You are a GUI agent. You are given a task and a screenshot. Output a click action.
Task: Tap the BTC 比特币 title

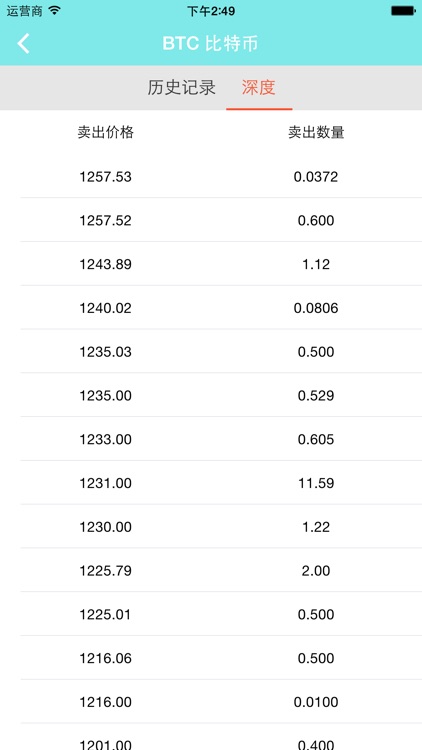click(211, 44)
